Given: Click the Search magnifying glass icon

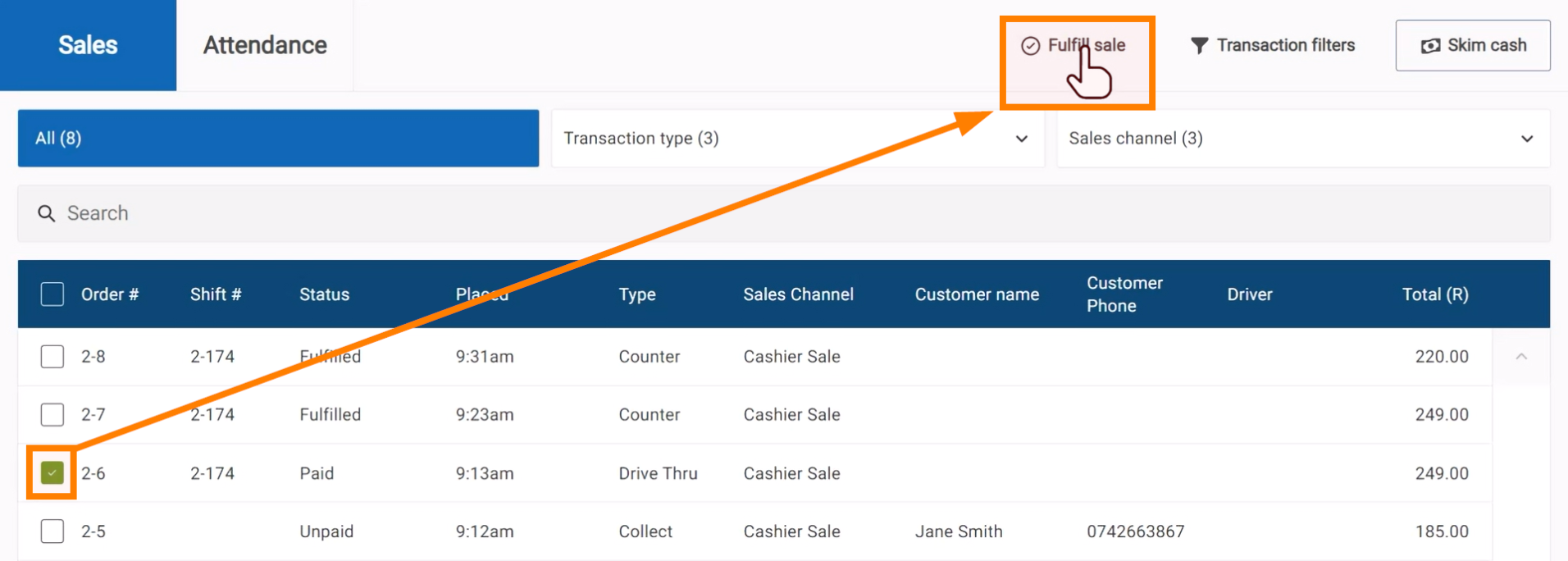Looking at the screenshot, I should click(47, 214).
